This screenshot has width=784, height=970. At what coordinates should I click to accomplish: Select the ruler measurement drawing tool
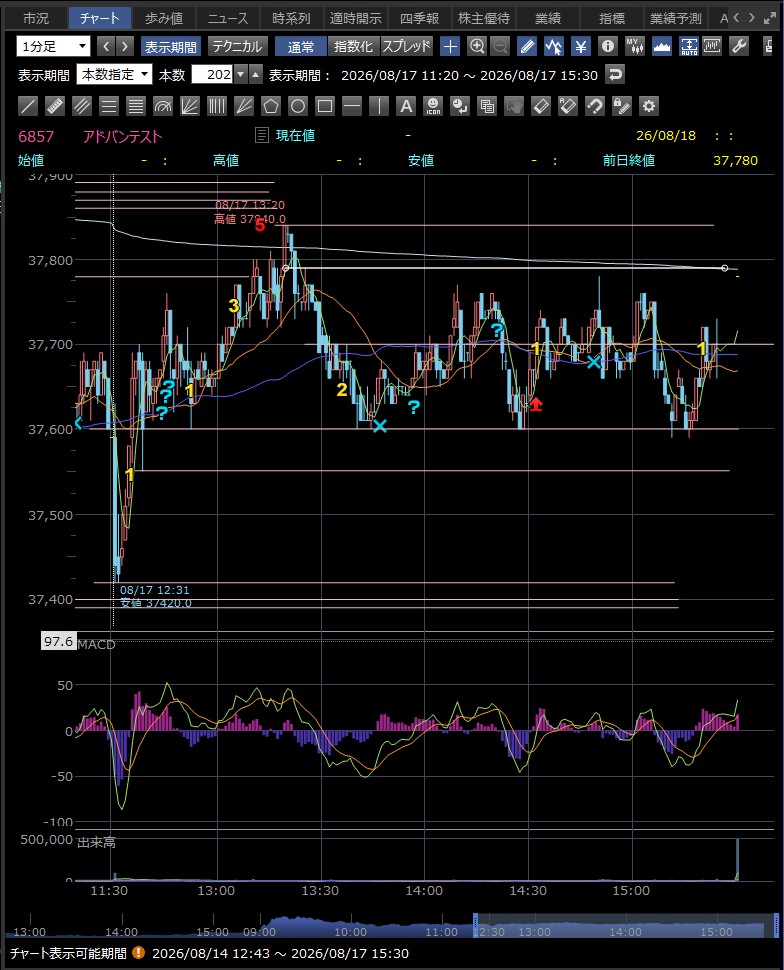(55, 106)
